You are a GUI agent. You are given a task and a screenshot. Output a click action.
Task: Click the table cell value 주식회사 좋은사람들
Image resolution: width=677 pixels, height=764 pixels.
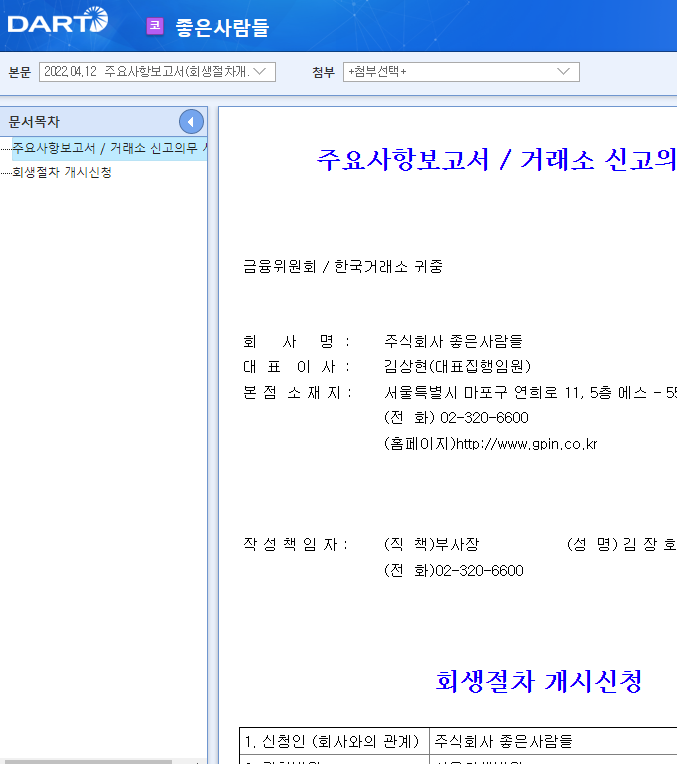point(503,742)
